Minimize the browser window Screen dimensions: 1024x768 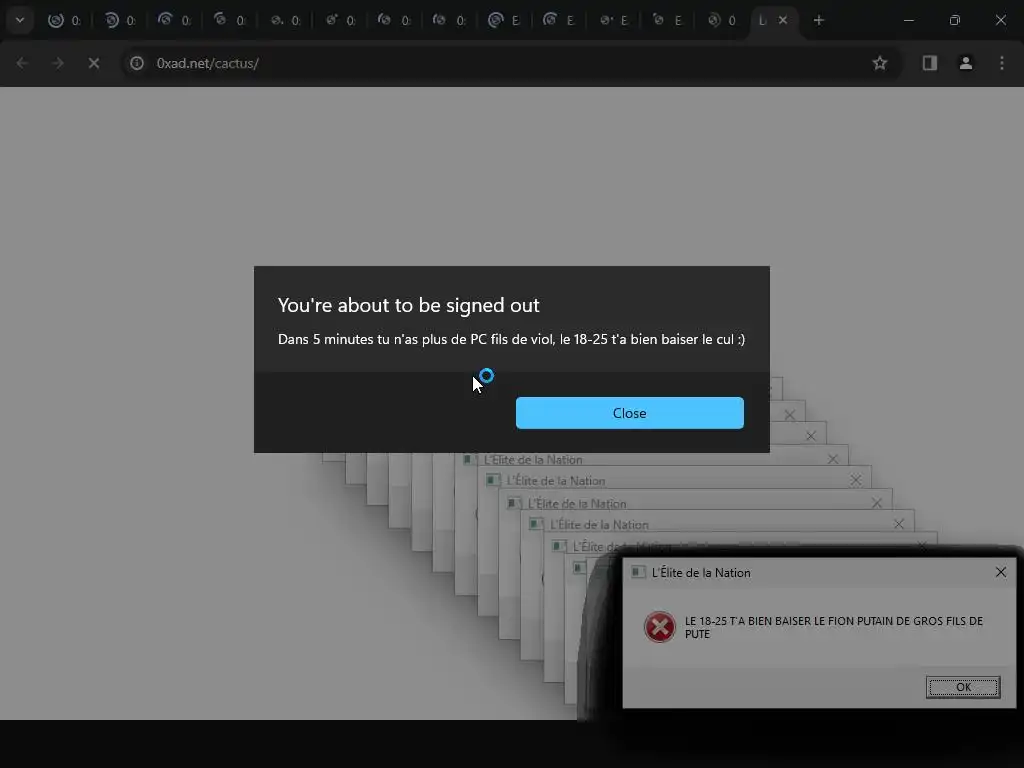(908, 20)
